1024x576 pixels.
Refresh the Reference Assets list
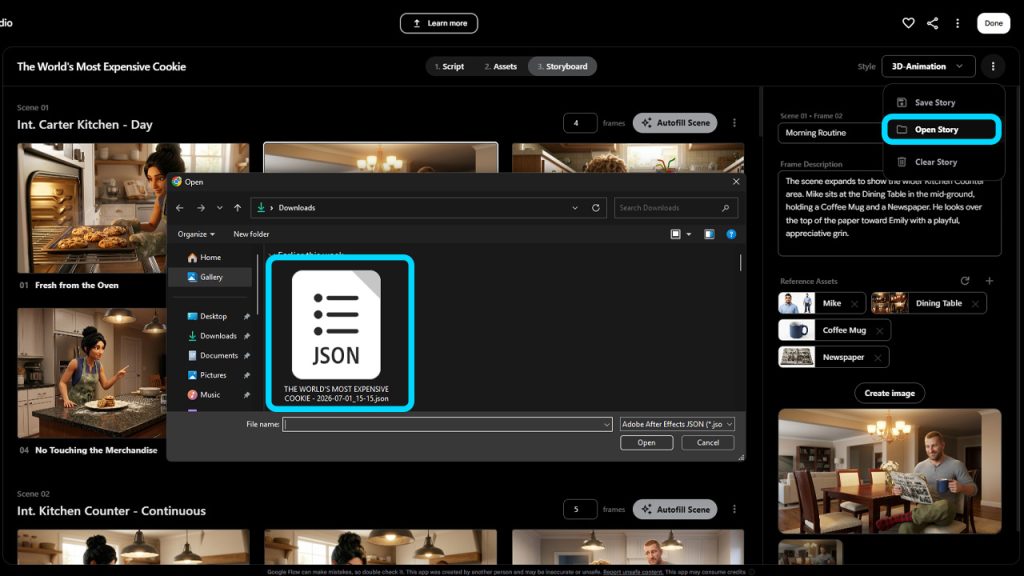[965, 281]
